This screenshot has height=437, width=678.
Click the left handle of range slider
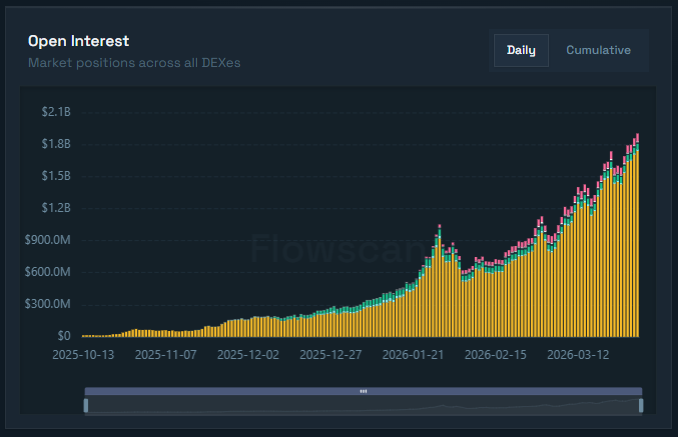tap(86, 405)
